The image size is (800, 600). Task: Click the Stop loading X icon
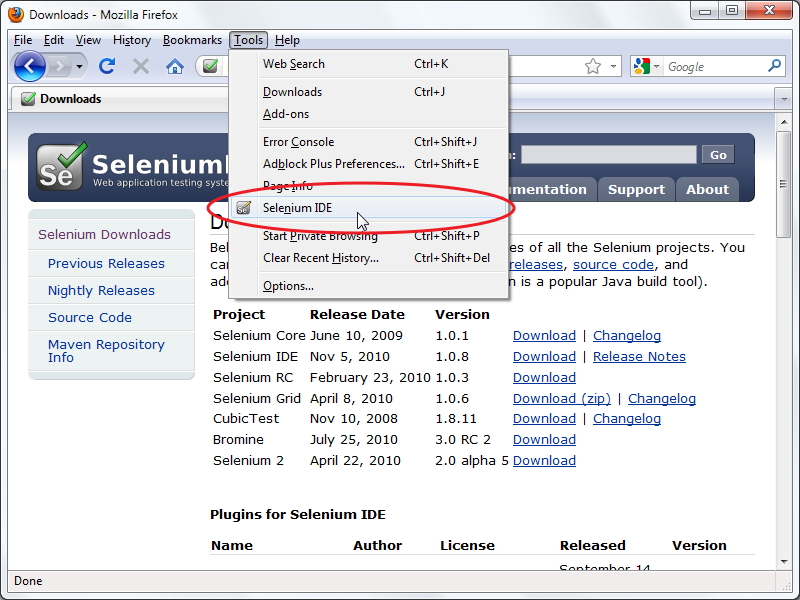[x=141, y=66]
